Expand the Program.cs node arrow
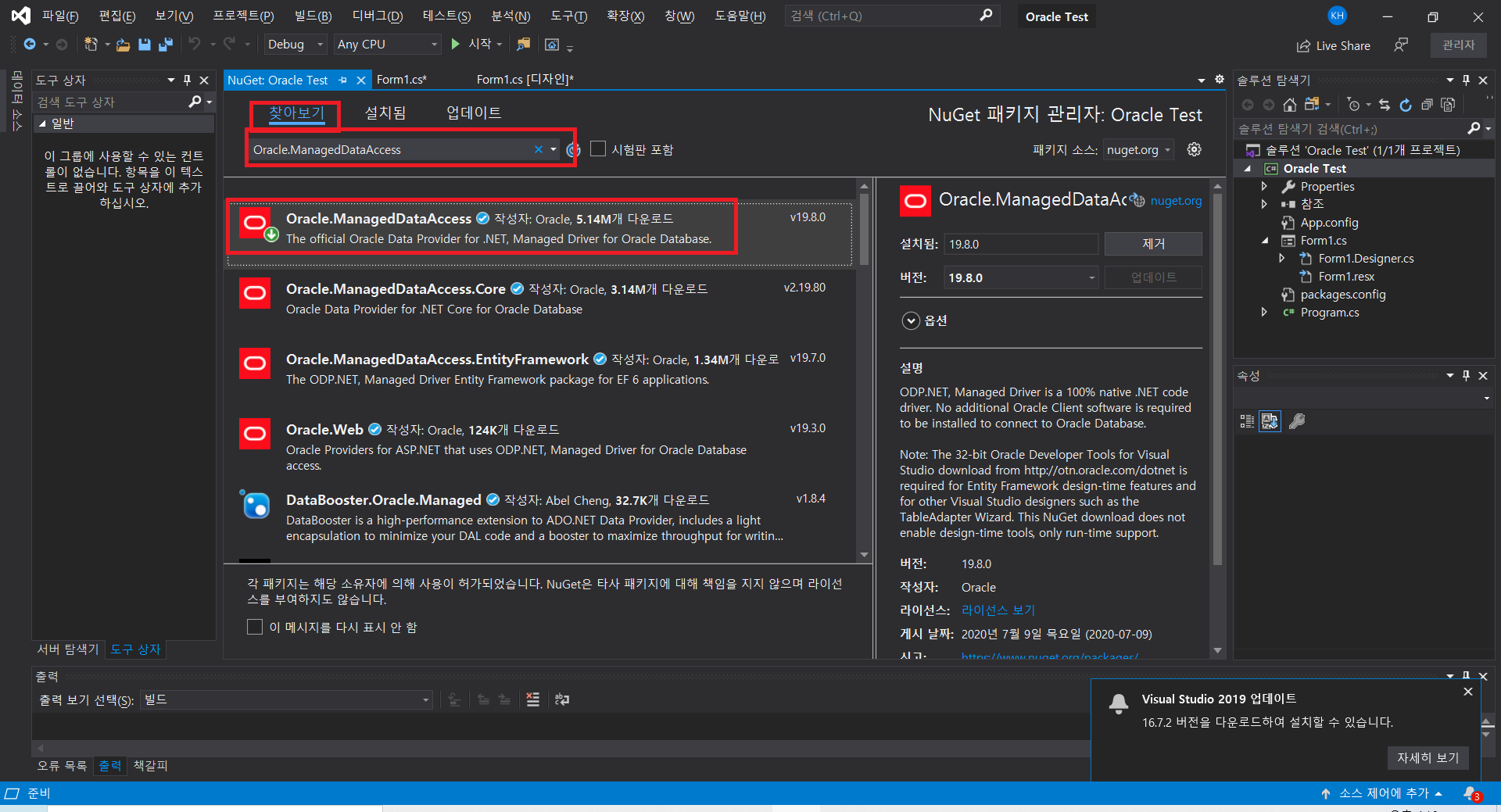 coord(1264,312)
